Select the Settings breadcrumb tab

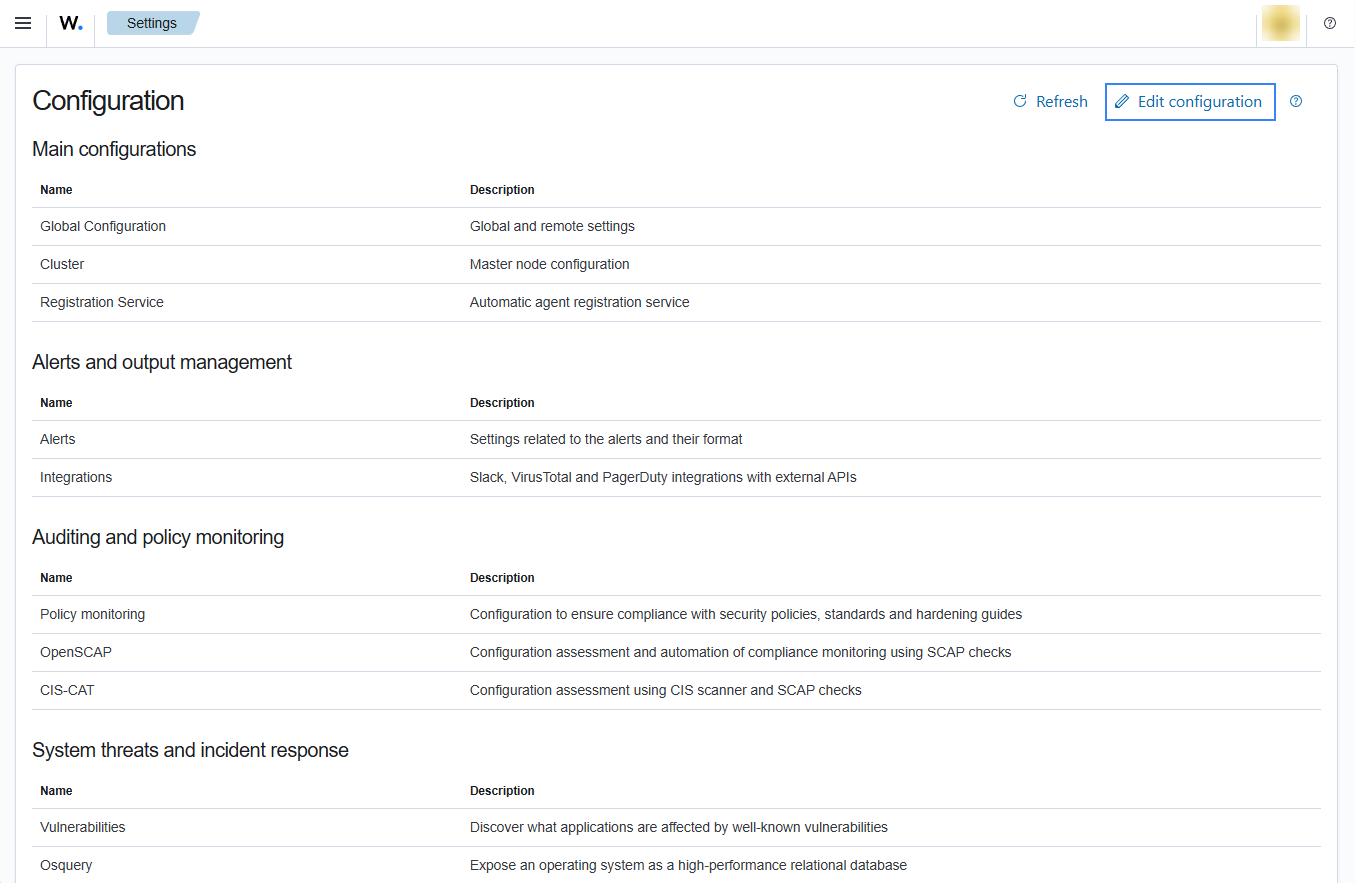click(152, 23)
